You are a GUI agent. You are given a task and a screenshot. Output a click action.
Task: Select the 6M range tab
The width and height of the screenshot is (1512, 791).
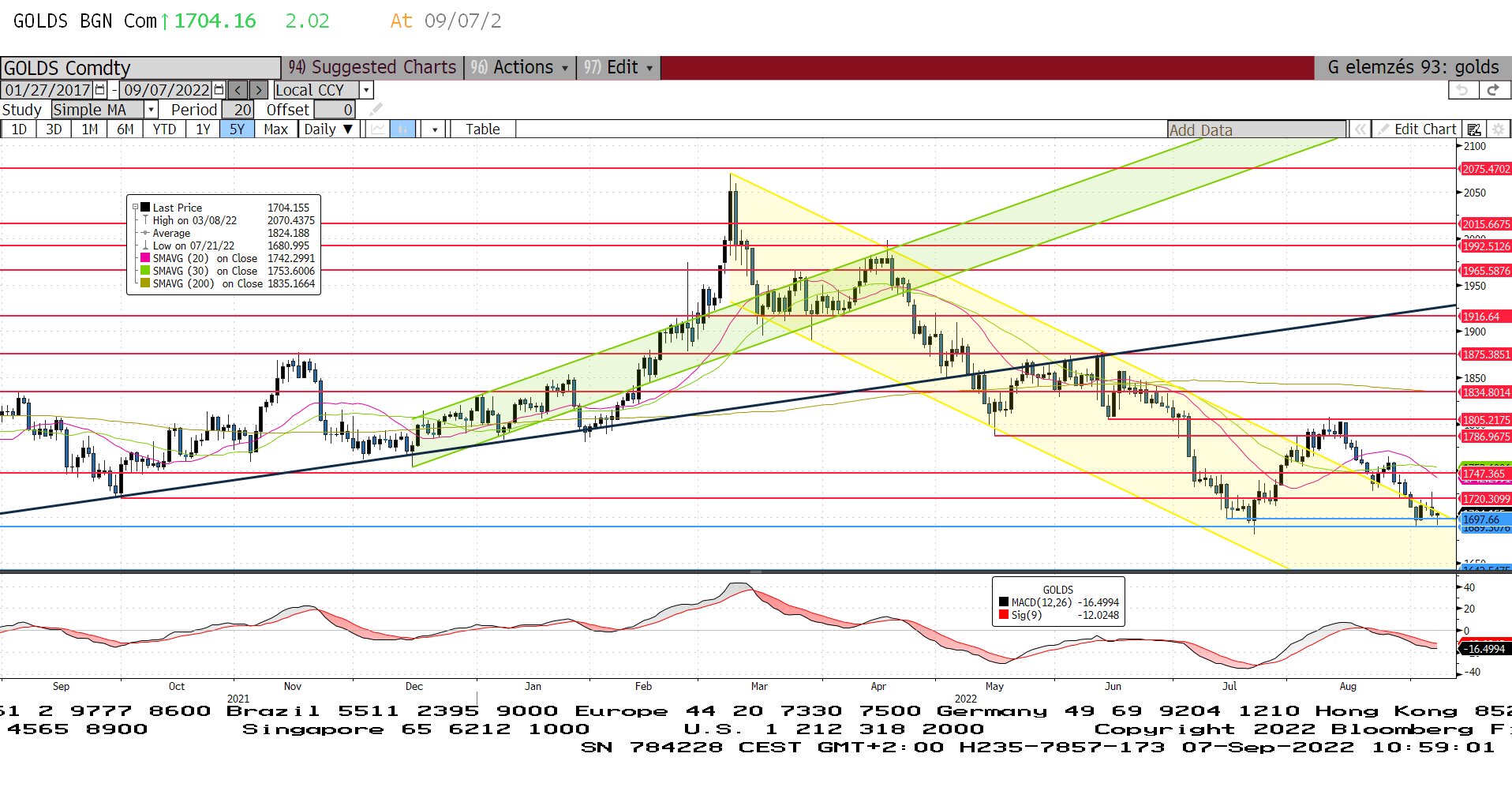(x=125, y=129)
